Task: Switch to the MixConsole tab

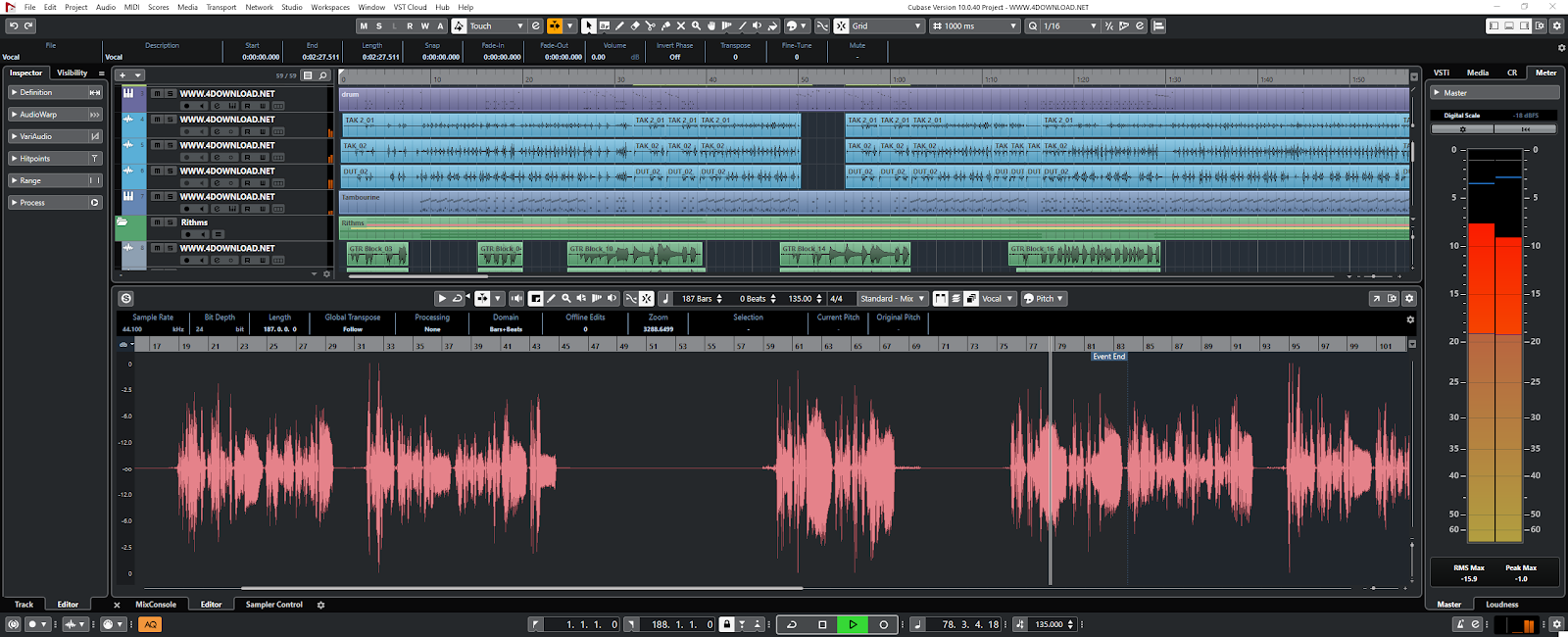Action: [156, 605]
